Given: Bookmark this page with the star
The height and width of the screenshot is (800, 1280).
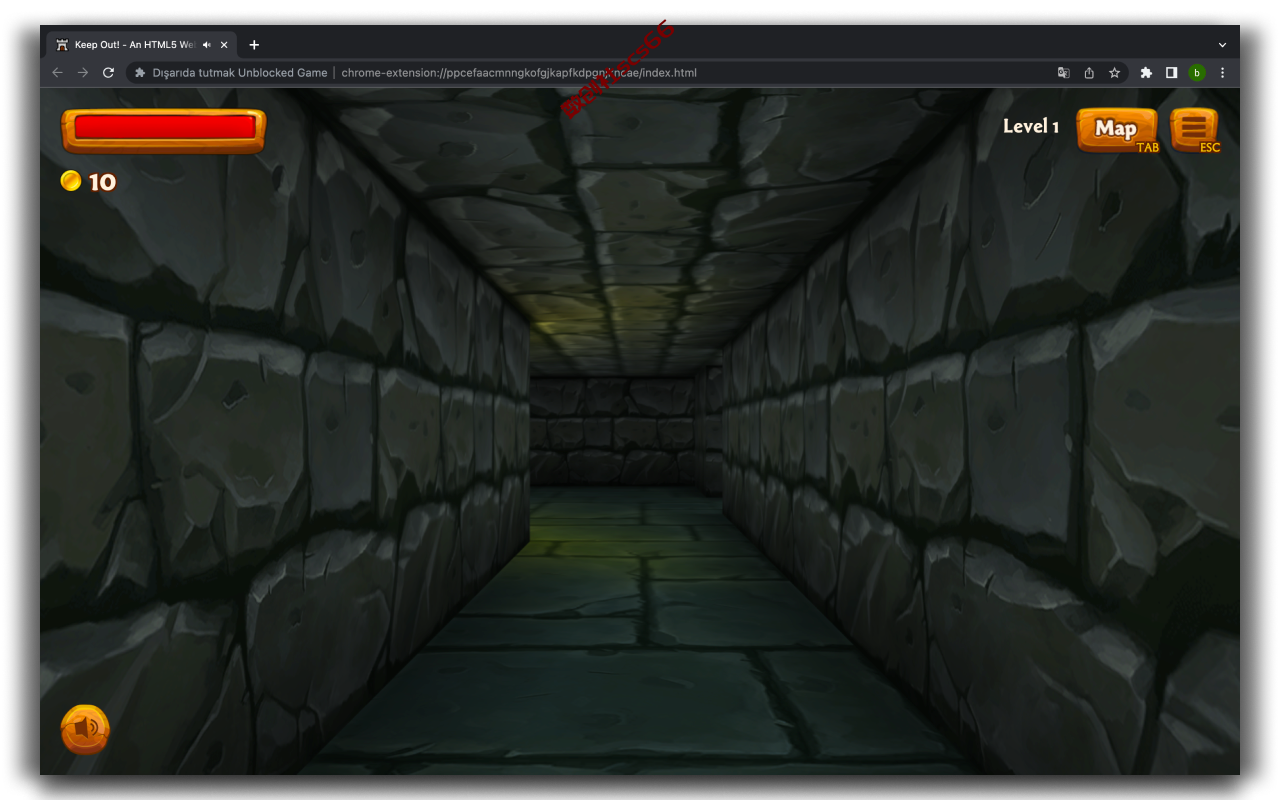Looking at the screenshot, I should click(x=1114, y=73).
